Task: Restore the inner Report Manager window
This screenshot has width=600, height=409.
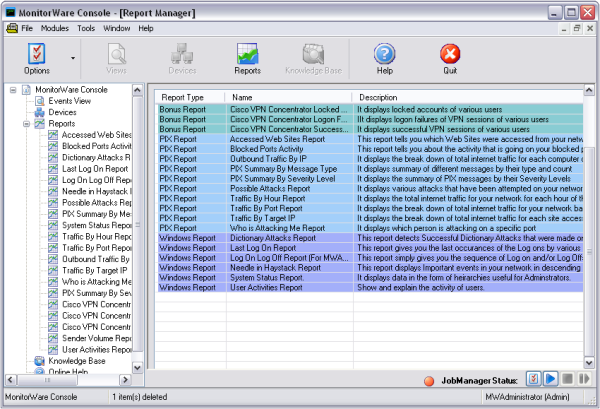Action: (577, 28)
